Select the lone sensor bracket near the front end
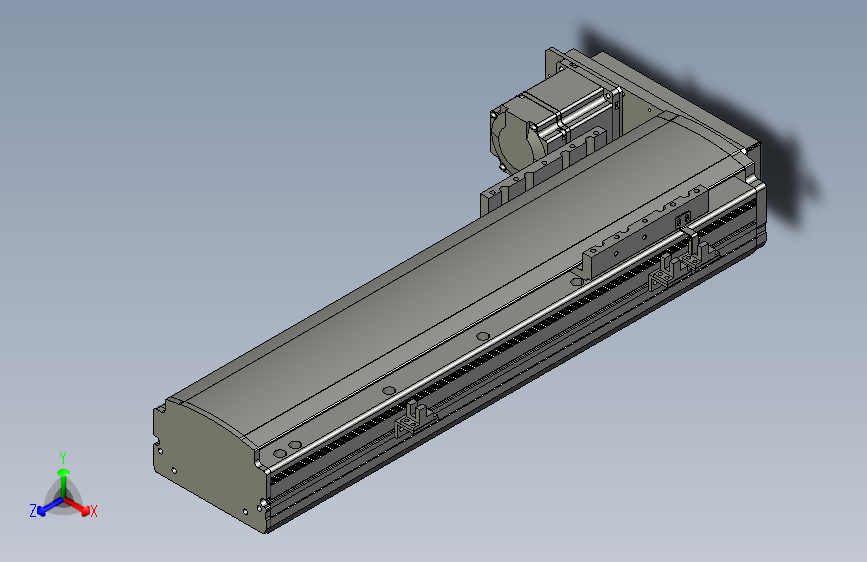 pos(414,420)
